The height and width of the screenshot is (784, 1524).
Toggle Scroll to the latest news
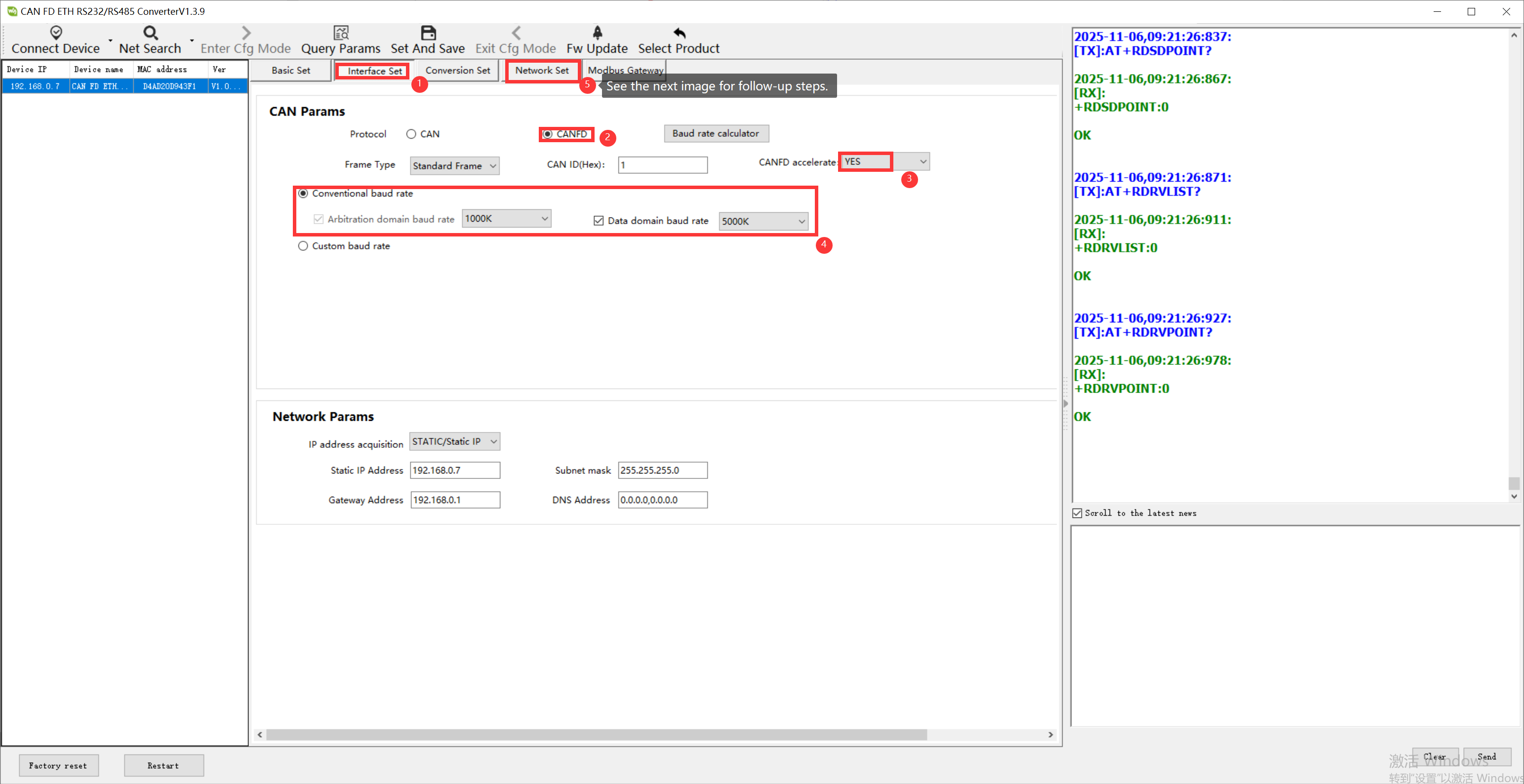pos(1078,513)
